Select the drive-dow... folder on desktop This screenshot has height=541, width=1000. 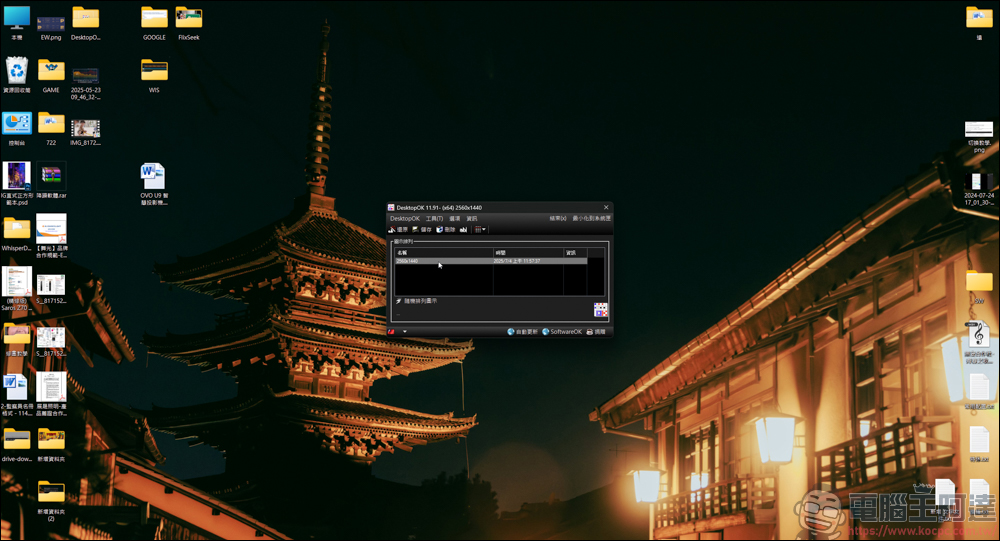point(17,445)
